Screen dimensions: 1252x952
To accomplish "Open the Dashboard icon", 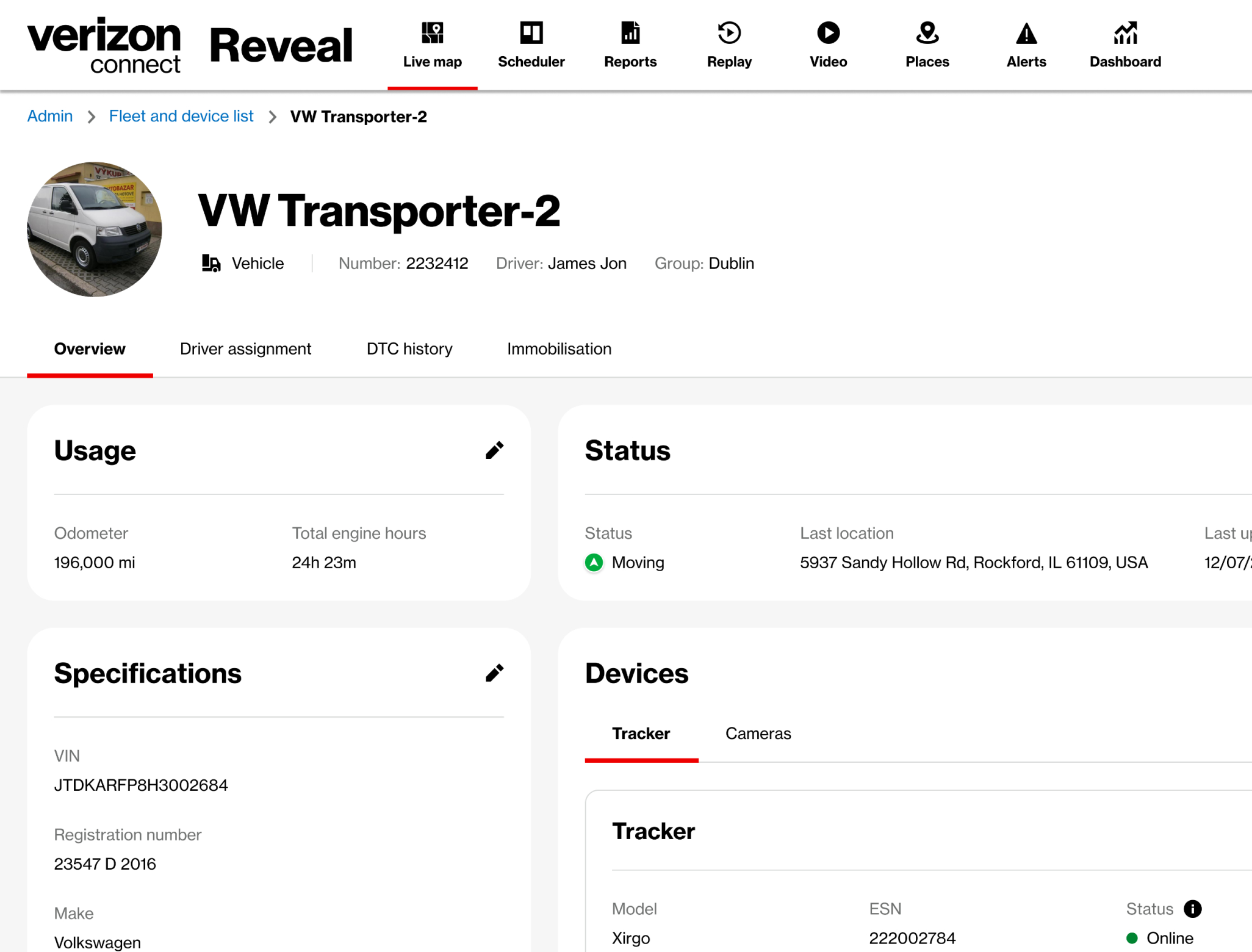I will [1124, 33].
